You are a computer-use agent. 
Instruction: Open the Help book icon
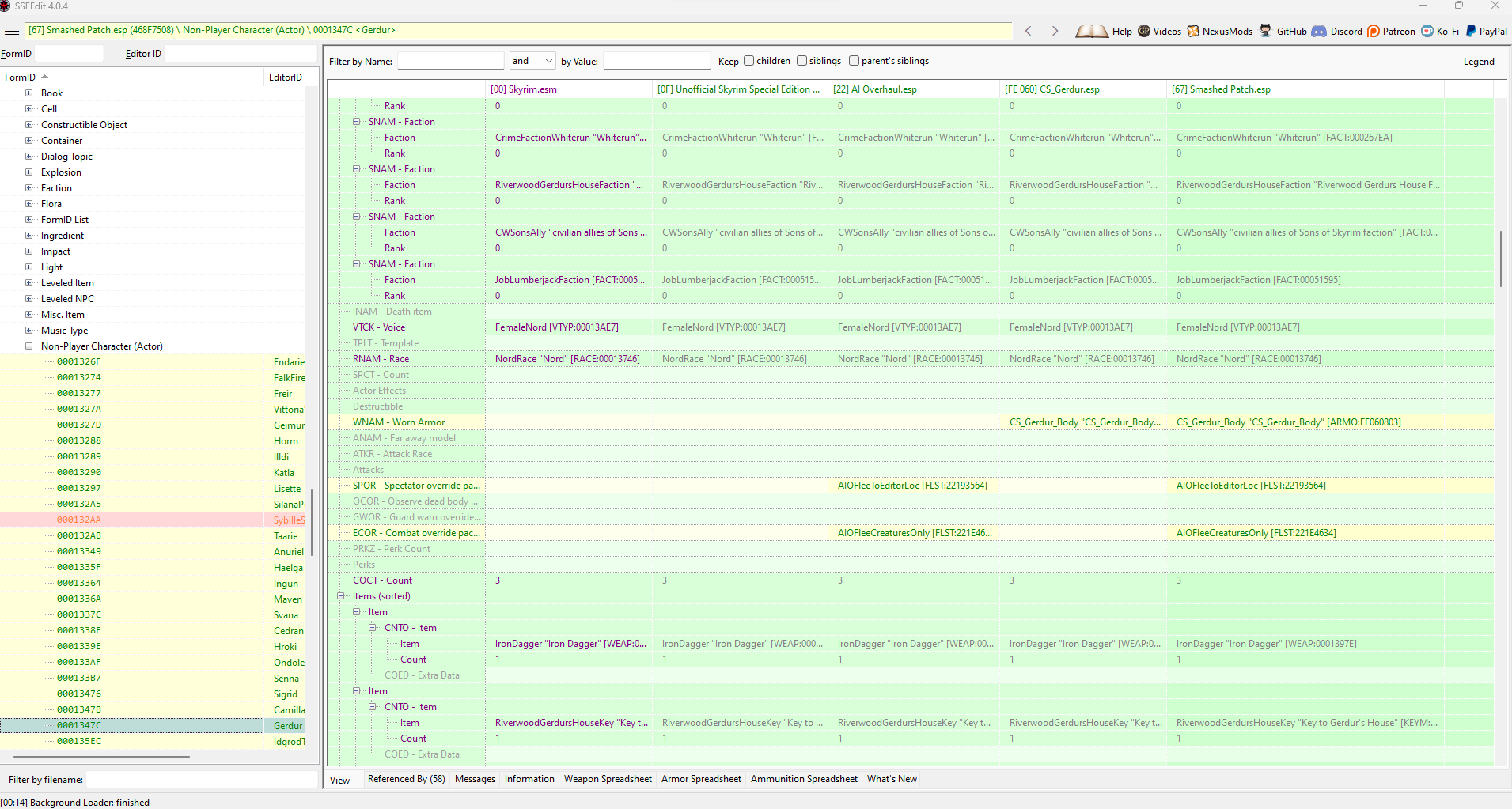pyautogui.click(x=1092, y=31)
